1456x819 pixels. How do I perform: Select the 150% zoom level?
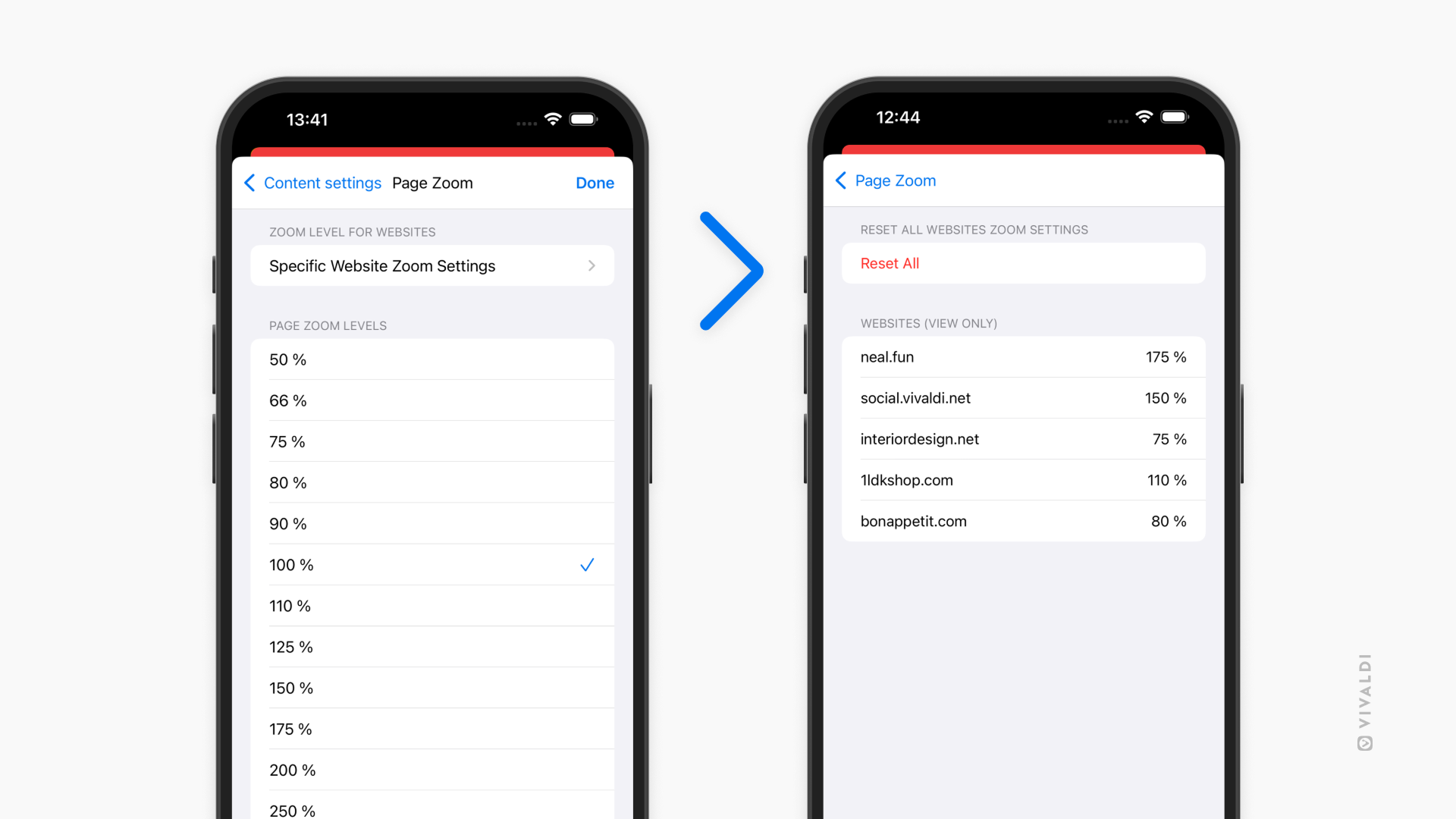coord(434,688)
